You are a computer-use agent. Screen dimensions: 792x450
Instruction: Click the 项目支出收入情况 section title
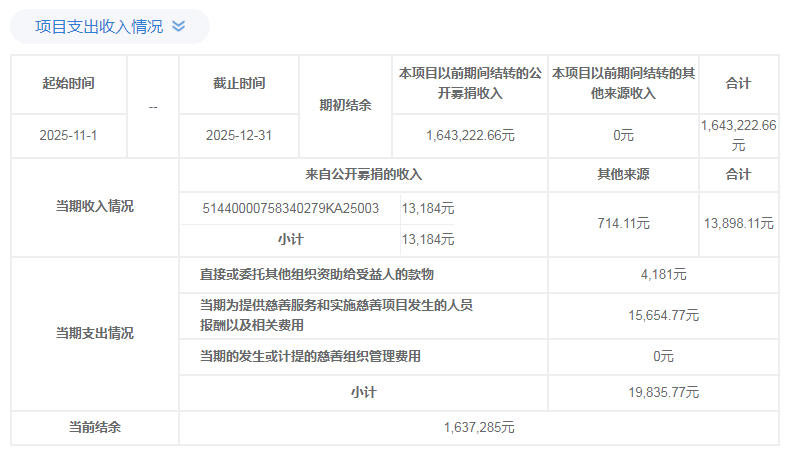coord(99,27)
